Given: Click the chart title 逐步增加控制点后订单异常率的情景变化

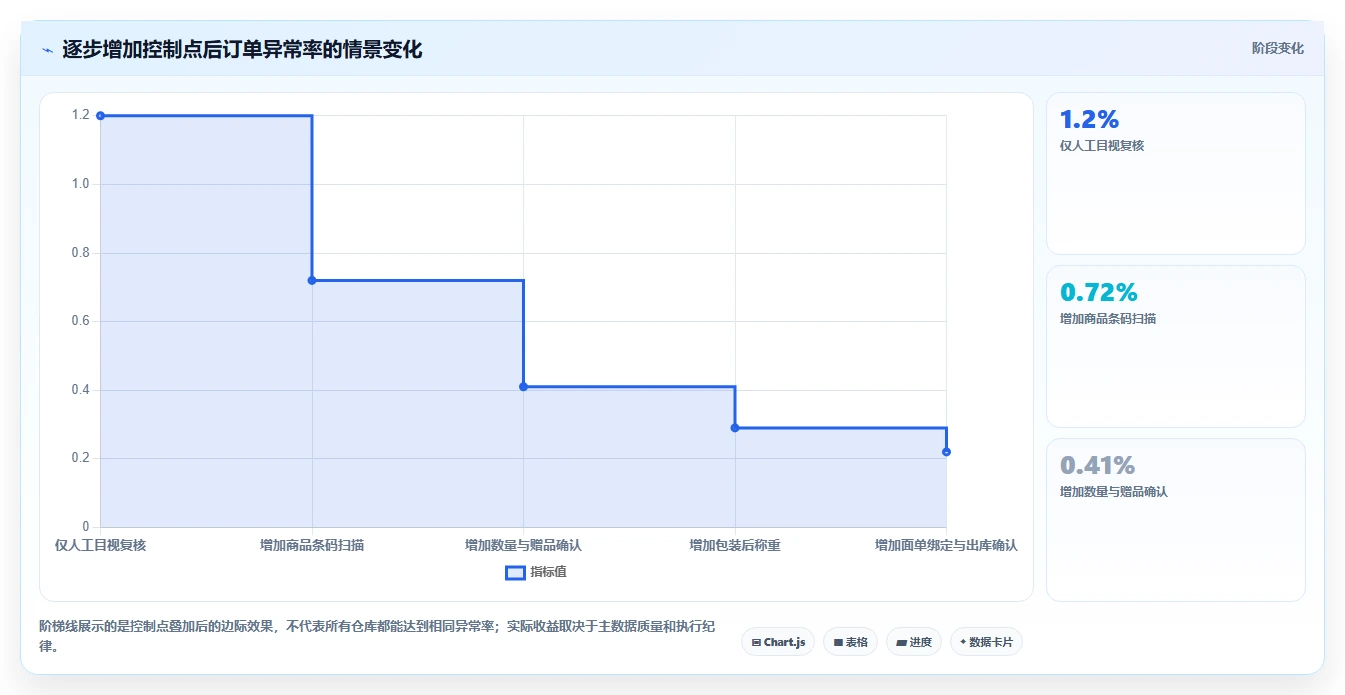Looking at the screenshot, I should pyautogui.click(x=242, y=49).
